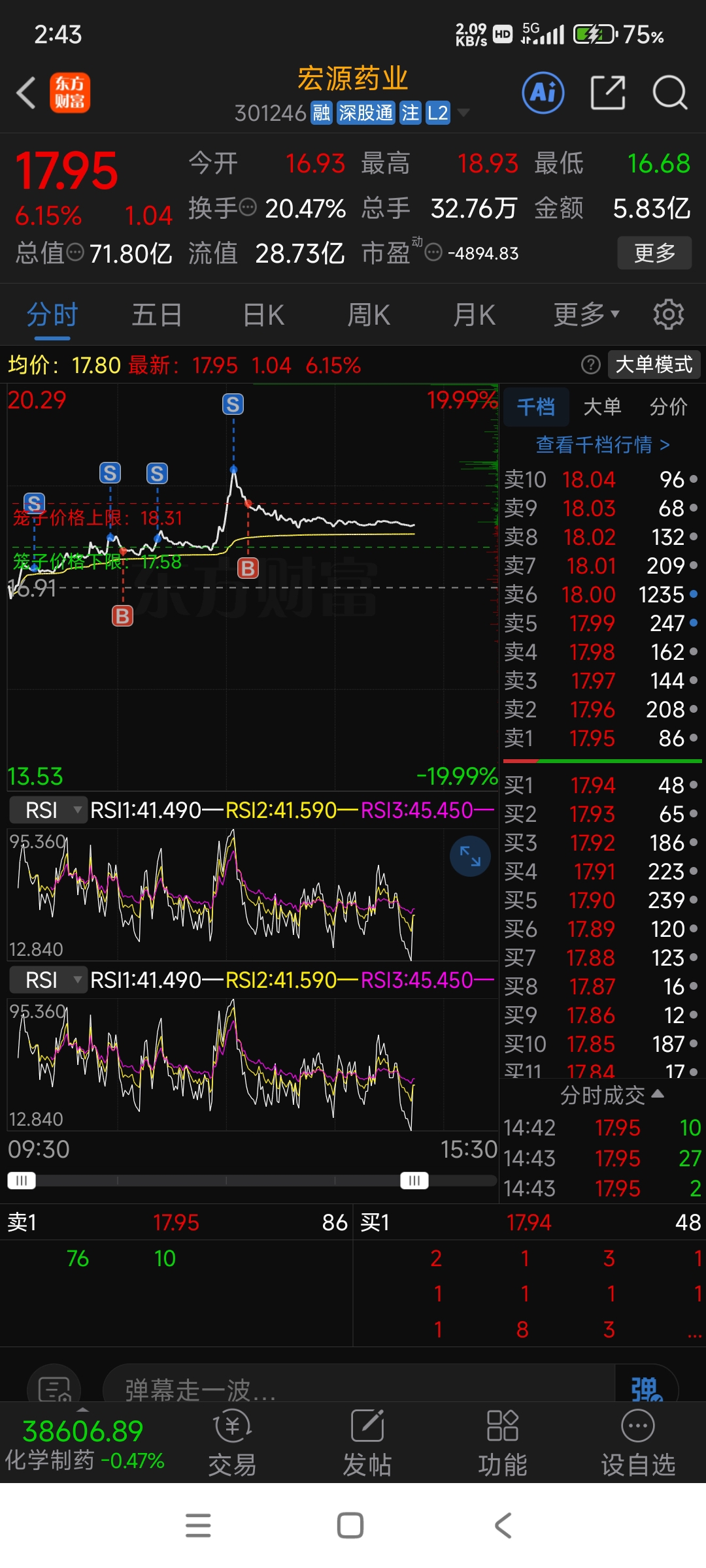This screenshot has width=706, height=1568.
Task: Switch to 日K tab
Action: [x=263, y=315]
